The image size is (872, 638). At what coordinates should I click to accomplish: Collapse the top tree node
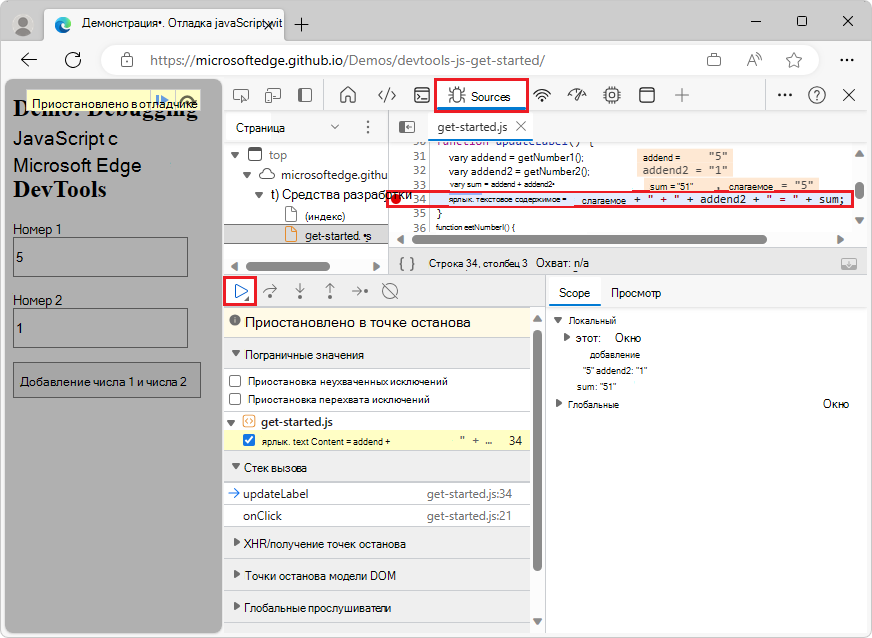(235, 155)
